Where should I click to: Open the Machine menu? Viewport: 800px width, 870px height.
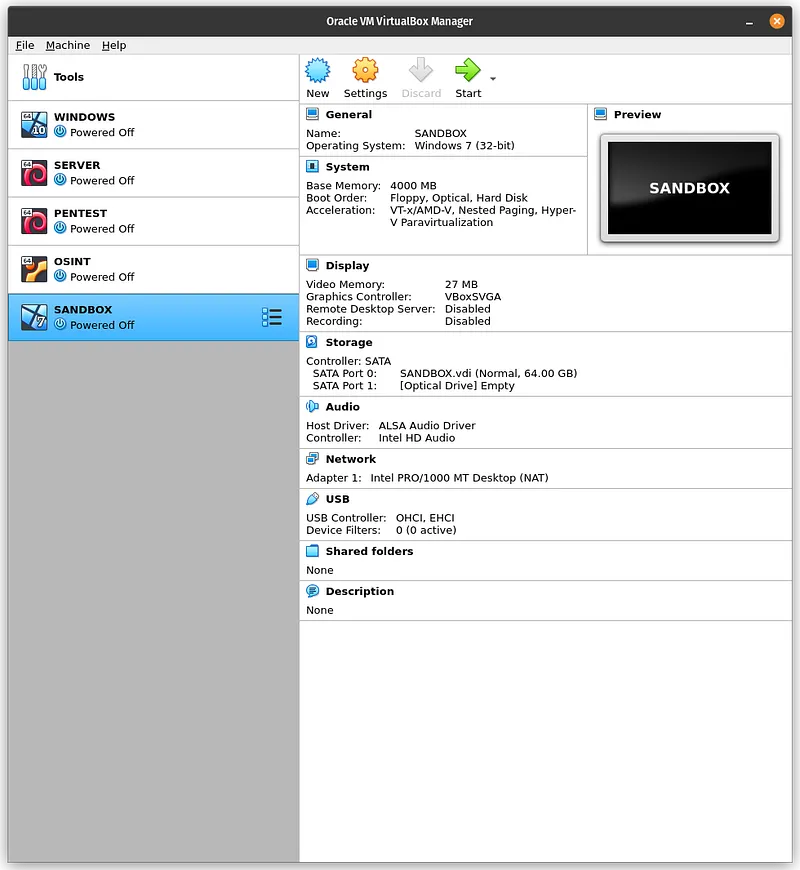68,45
